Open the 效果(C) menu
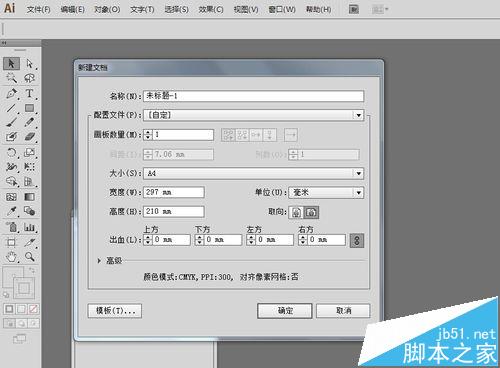This screenshot has height=368, width=500. coord(211,9)
